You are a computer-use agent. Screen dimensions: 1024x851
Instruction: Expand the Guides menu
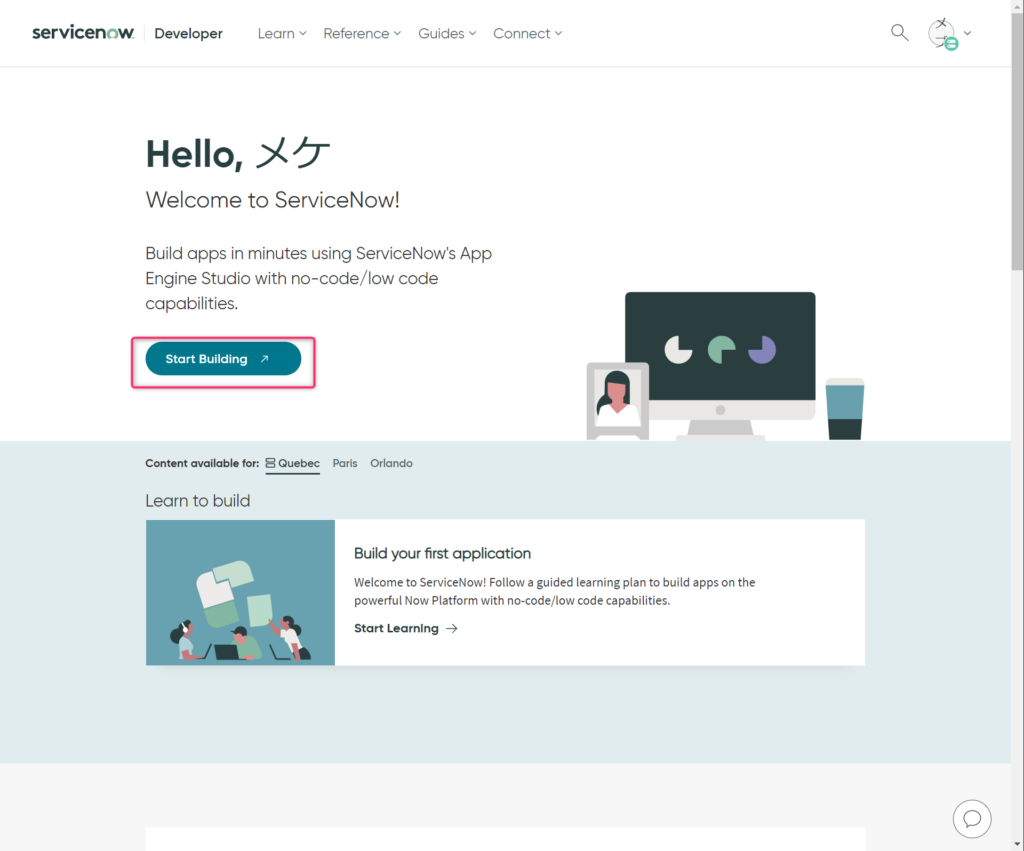tap(447, 33)
